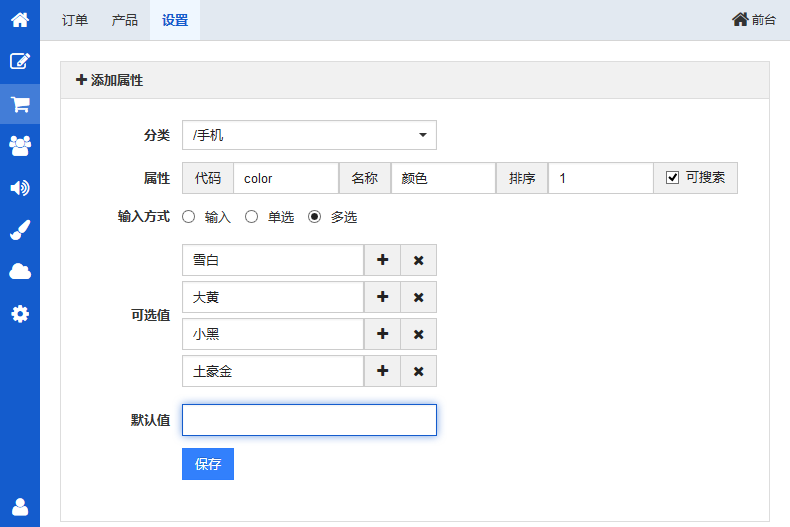This screenshot has width=790, height=527.
Task: Open the edit pencil sidebar icon
Action: [20, 61]
